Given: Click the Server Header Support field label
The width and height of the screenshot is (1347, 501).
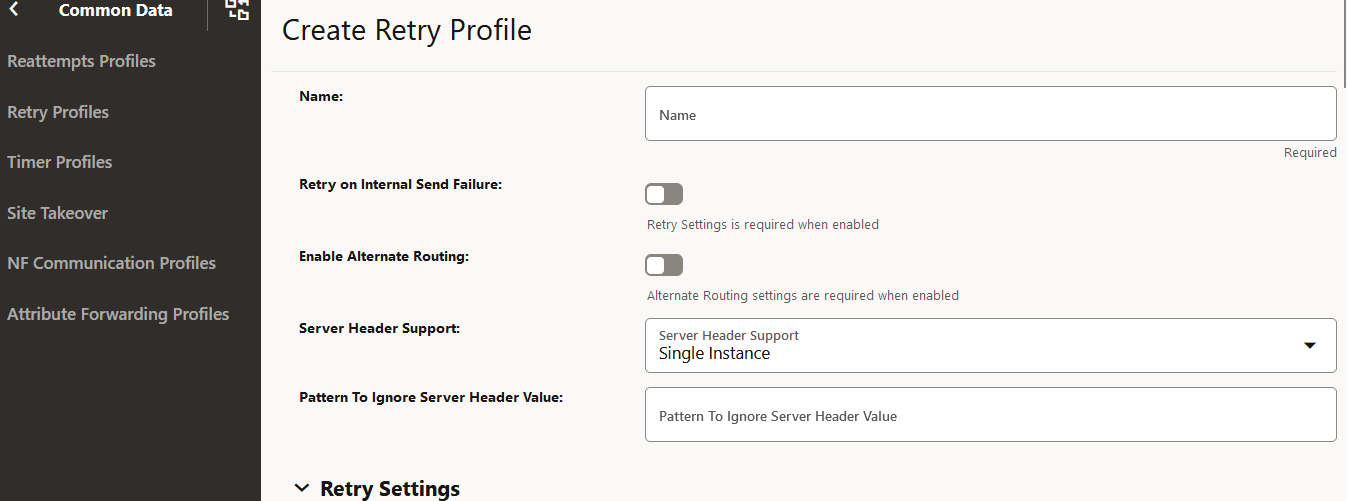Looking at the screenshot, I should click(379, 327).
